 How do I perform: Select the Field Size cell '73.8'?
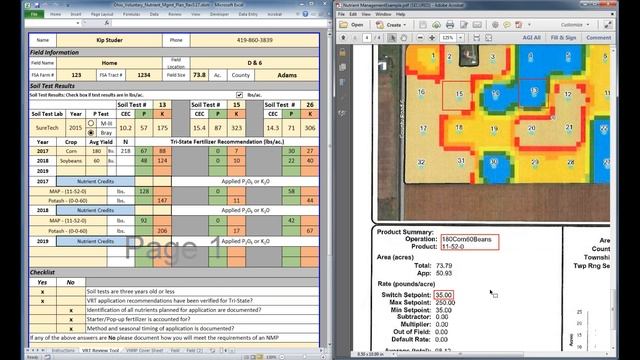coord(199,75)
